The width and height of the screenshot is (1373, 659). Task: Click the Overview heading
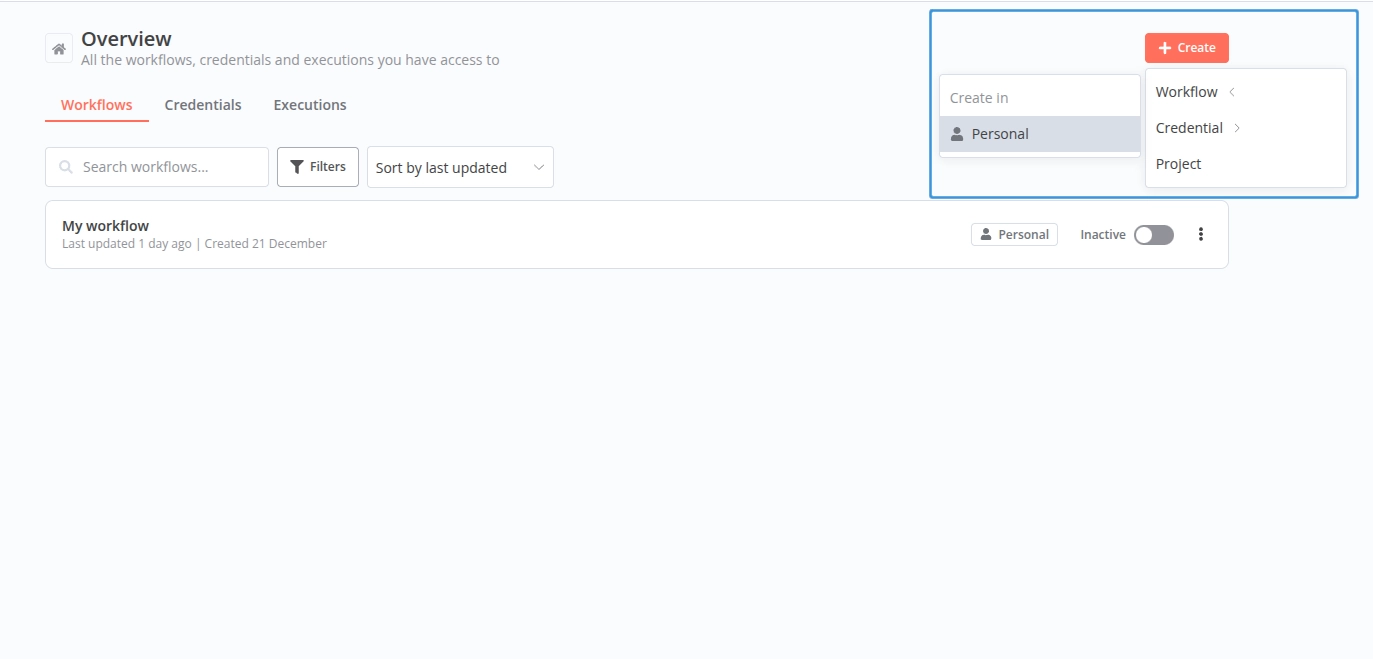coord(126,39)
